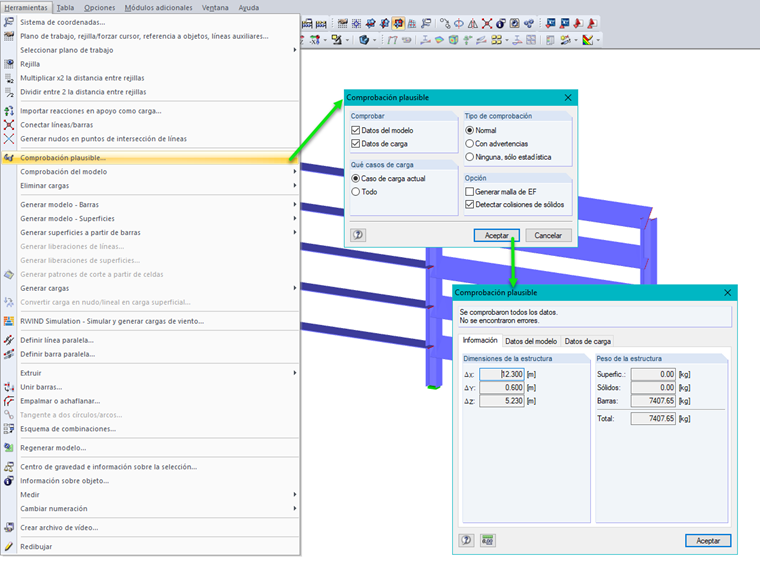Click the RWIND Simulation menu icon
This screenshot has width=760, height=570.
click(9, 321)
